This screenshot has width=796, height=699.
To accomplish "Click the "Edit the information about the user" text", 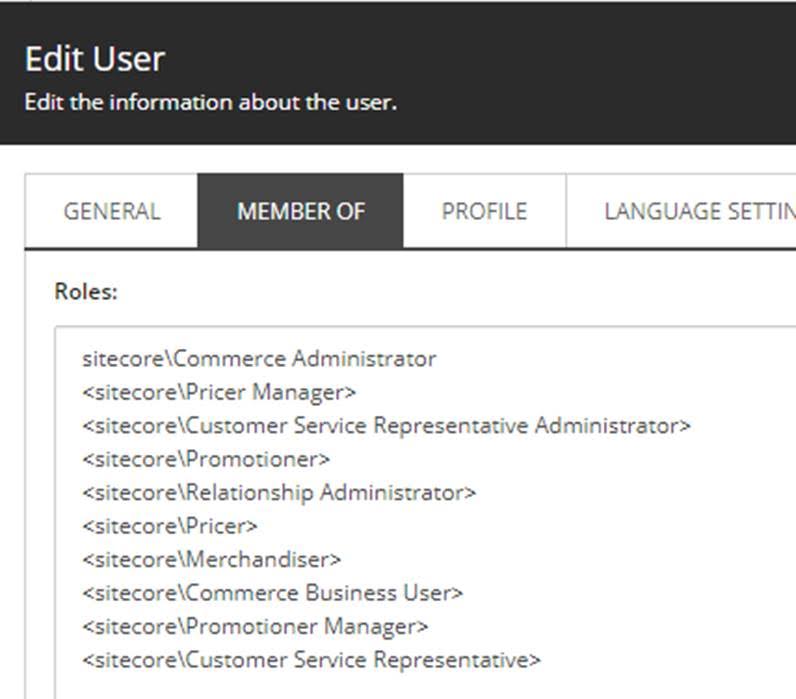I will pyautogui.click(x=210, y=103).
